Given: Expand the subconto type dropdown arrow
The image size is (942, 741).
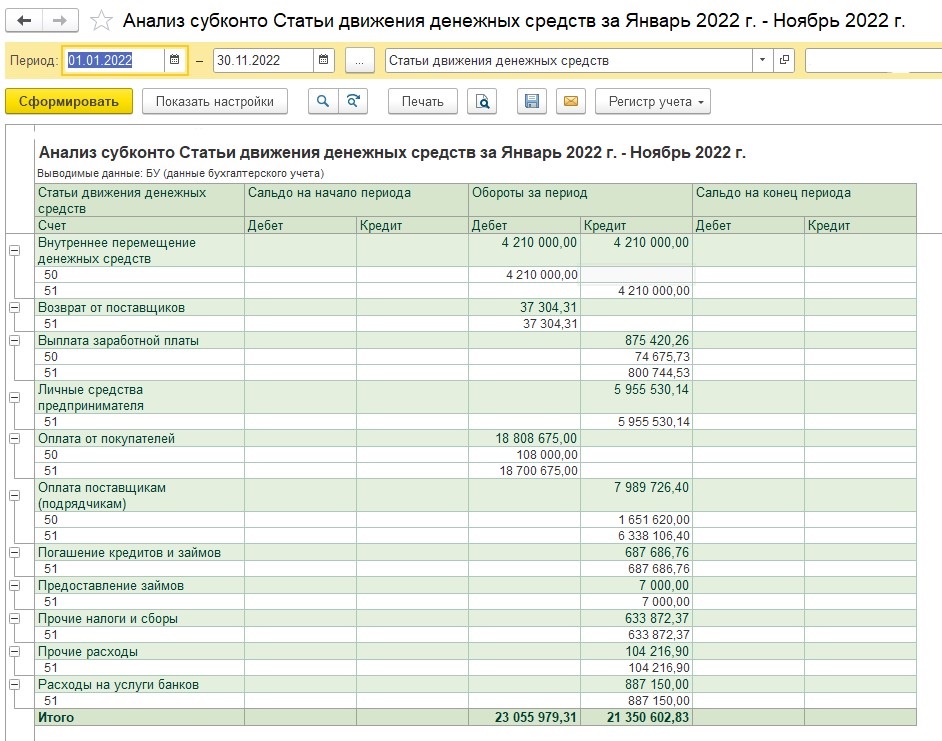Looking at the screenshot, I should point(762,60).
